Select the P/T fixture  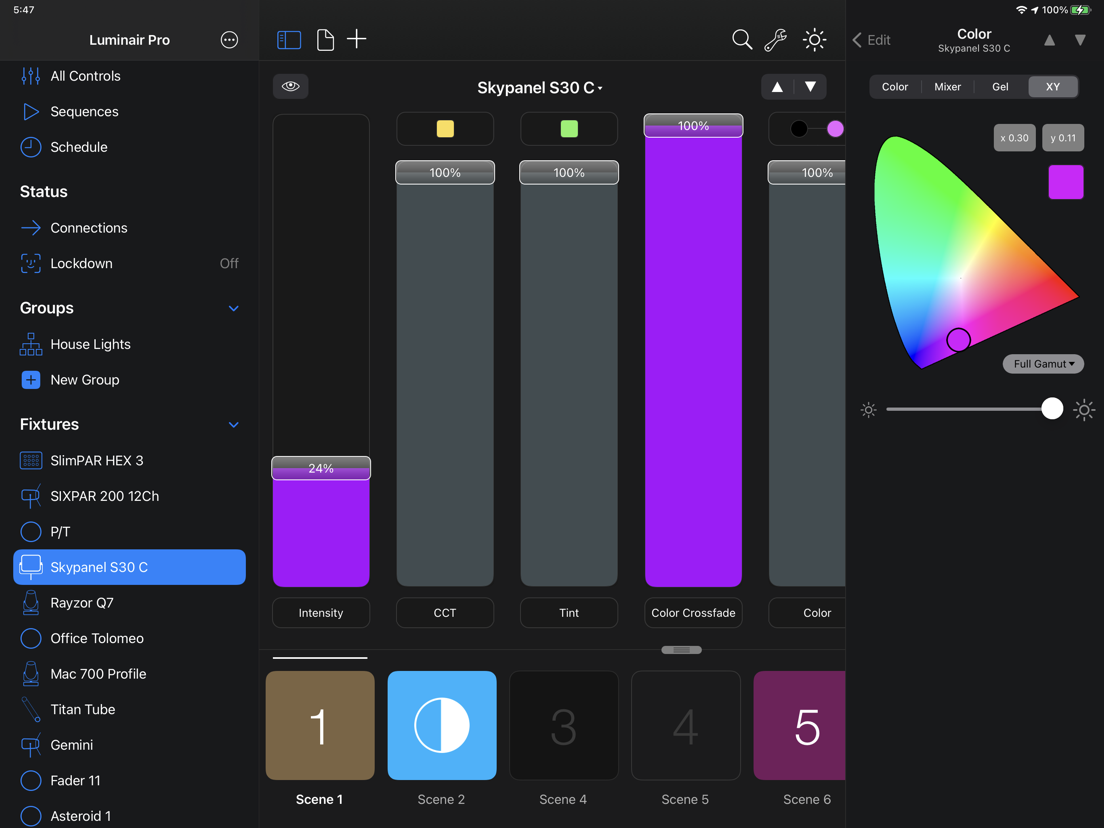coord(130,532)
